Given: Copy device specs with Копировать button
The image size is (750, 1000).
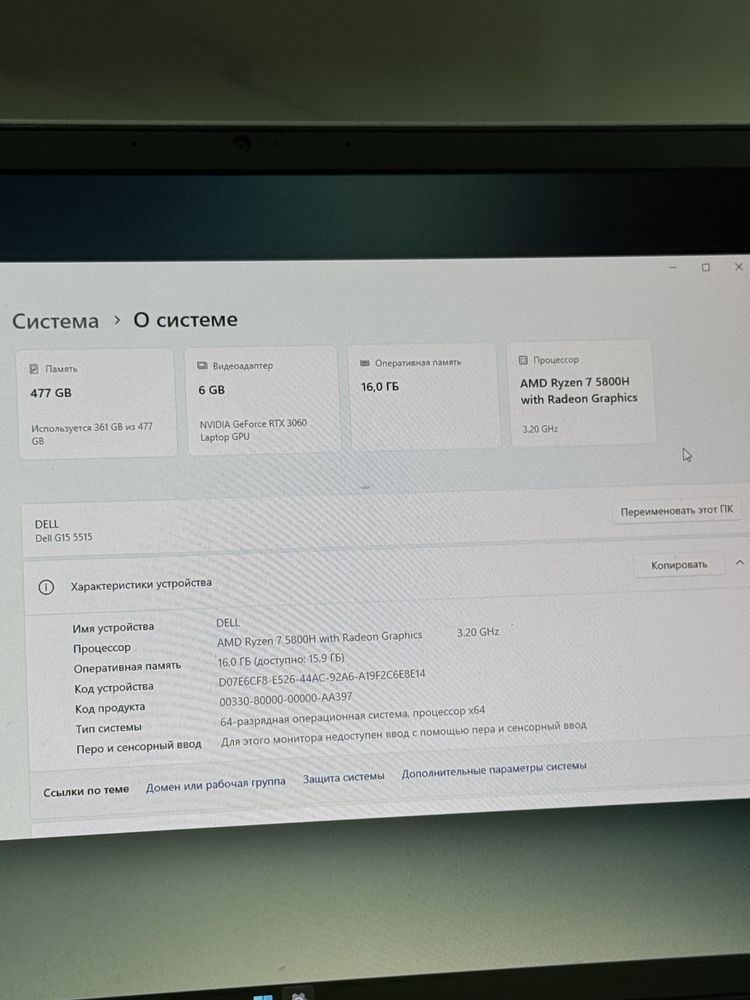Looking at the screenshot, I should coord(679,564).
